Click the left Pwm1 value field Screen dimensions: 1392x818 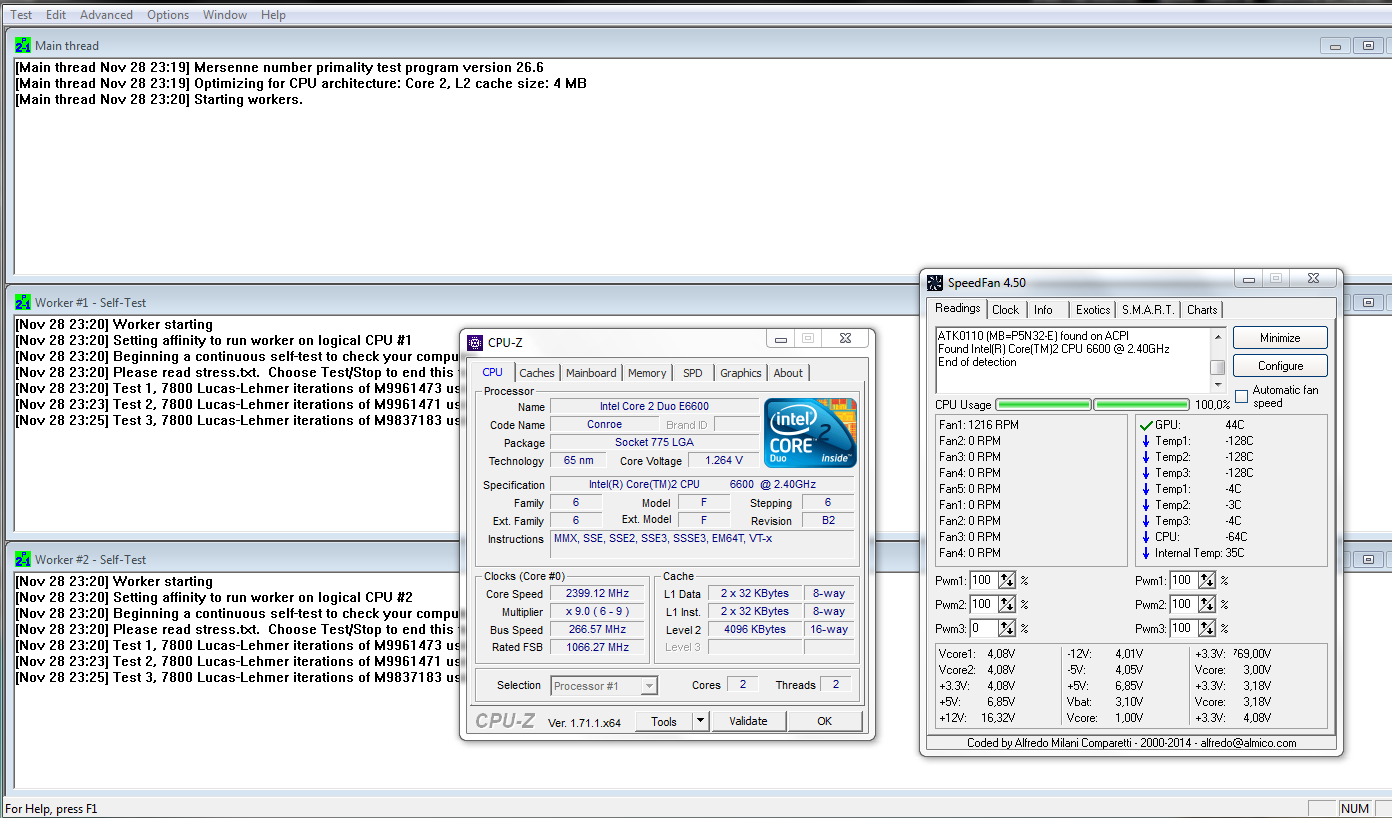pos(984,581)
